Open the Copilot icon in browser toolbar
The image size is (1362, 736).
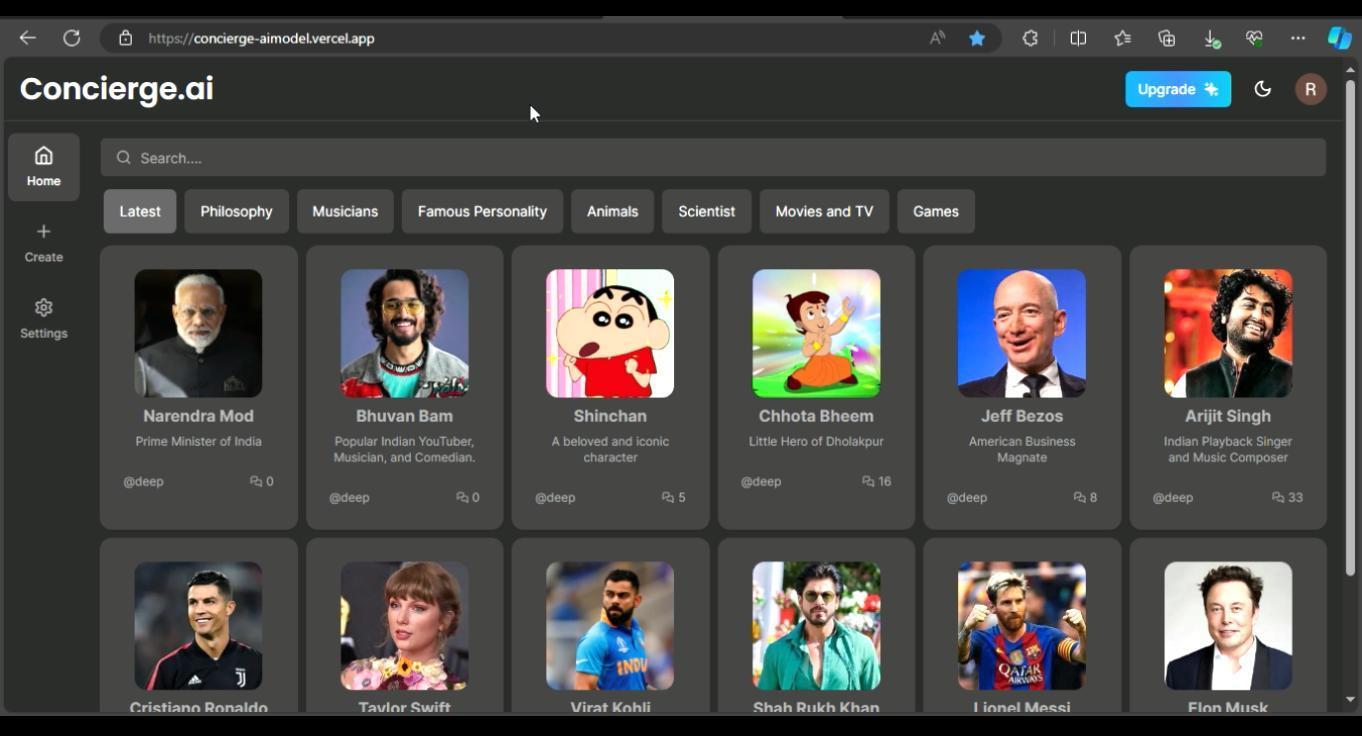1339,38
